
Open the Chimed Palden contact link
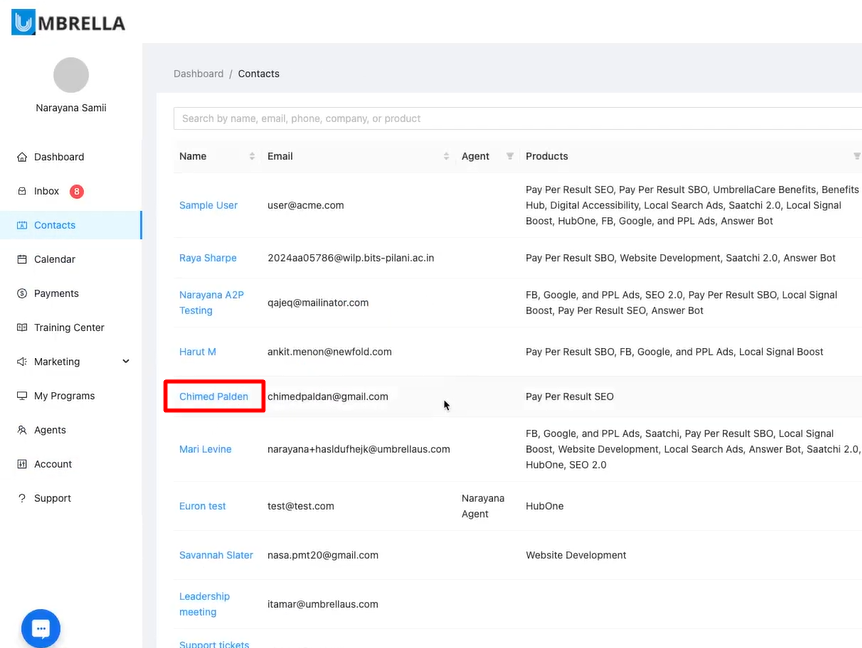pyautogui.click(x=214, y=397)
